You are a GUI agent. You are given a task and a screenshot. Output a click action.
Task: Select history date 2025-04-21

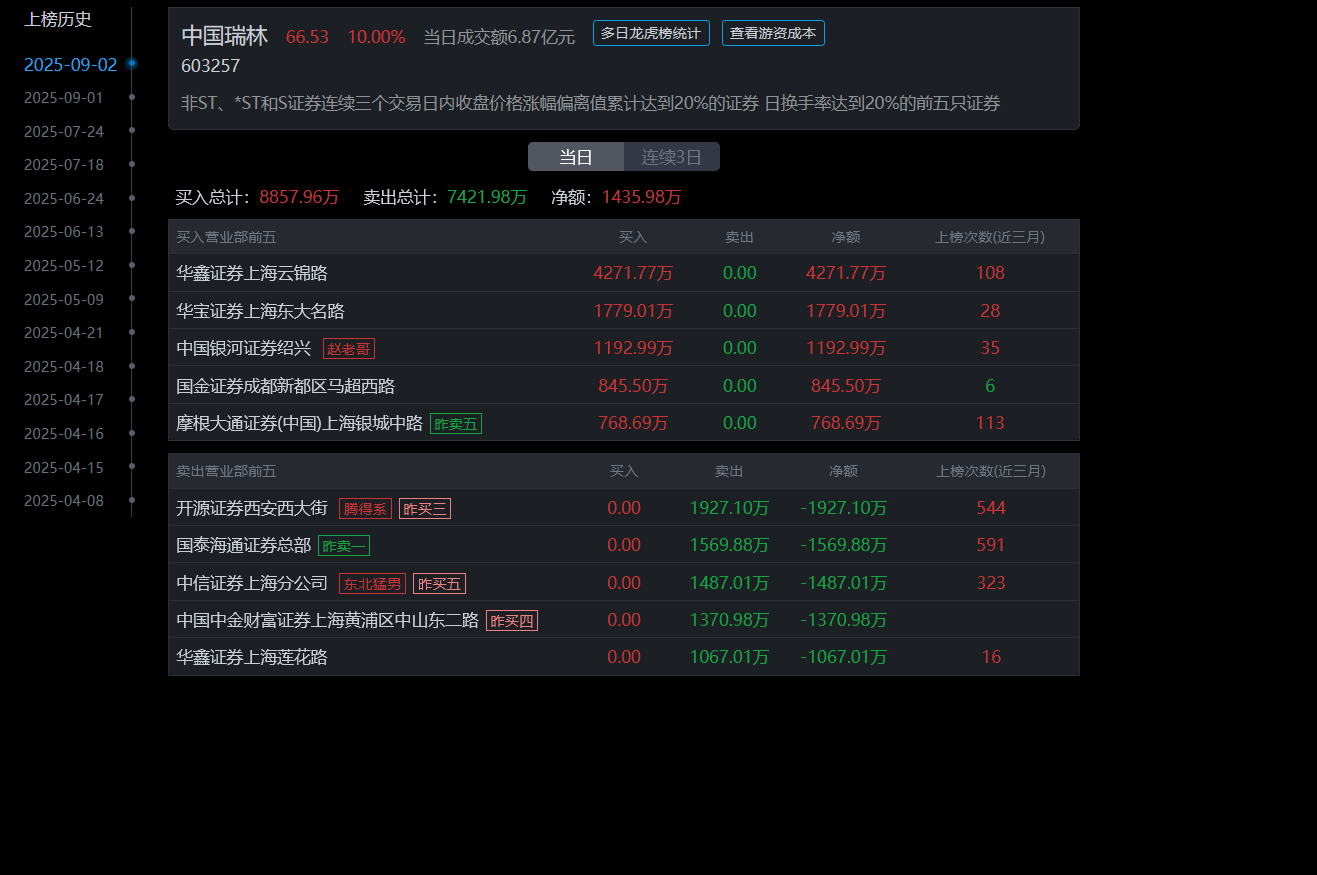tap(63, 333)
